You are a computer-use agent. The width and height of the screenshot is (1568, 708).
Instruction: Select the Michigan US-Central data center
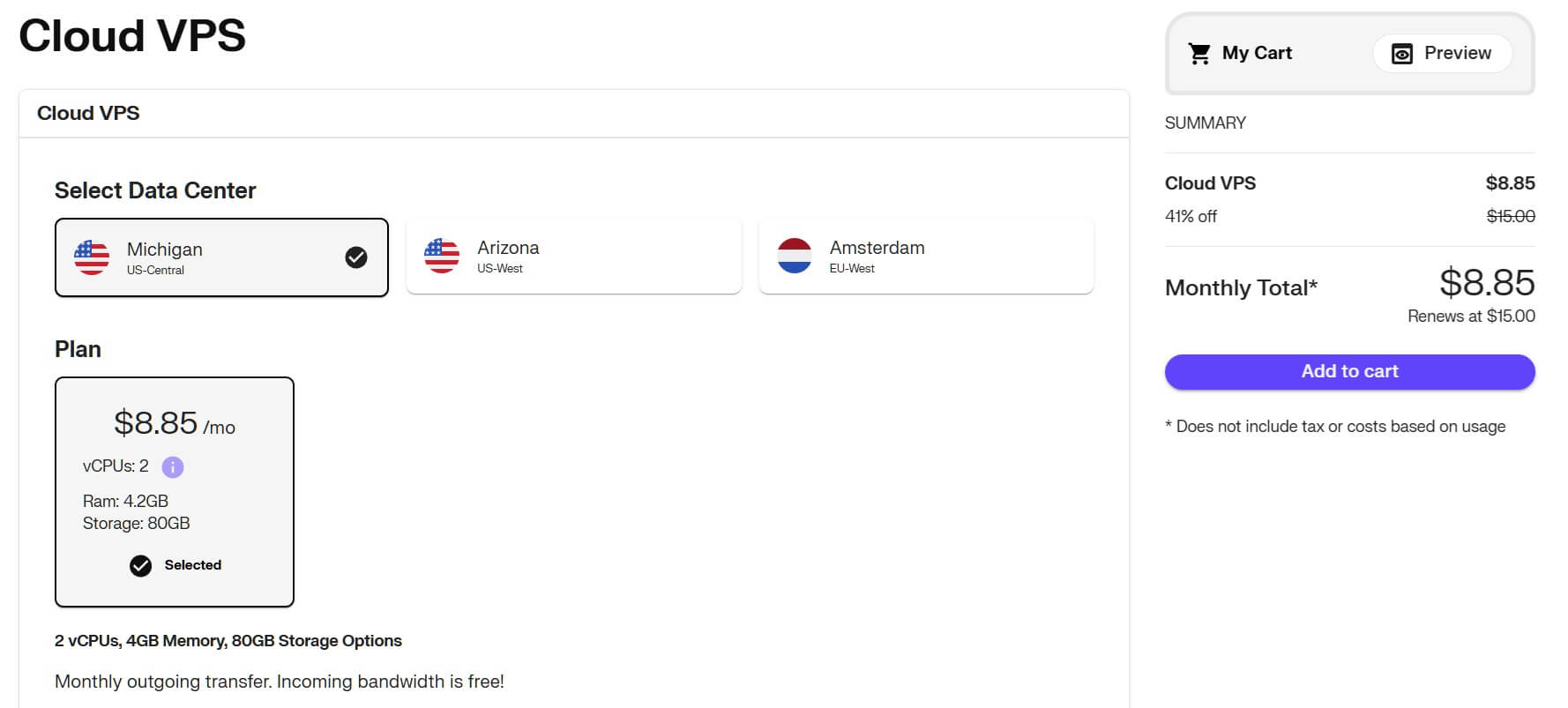click(x=221, y=257)
